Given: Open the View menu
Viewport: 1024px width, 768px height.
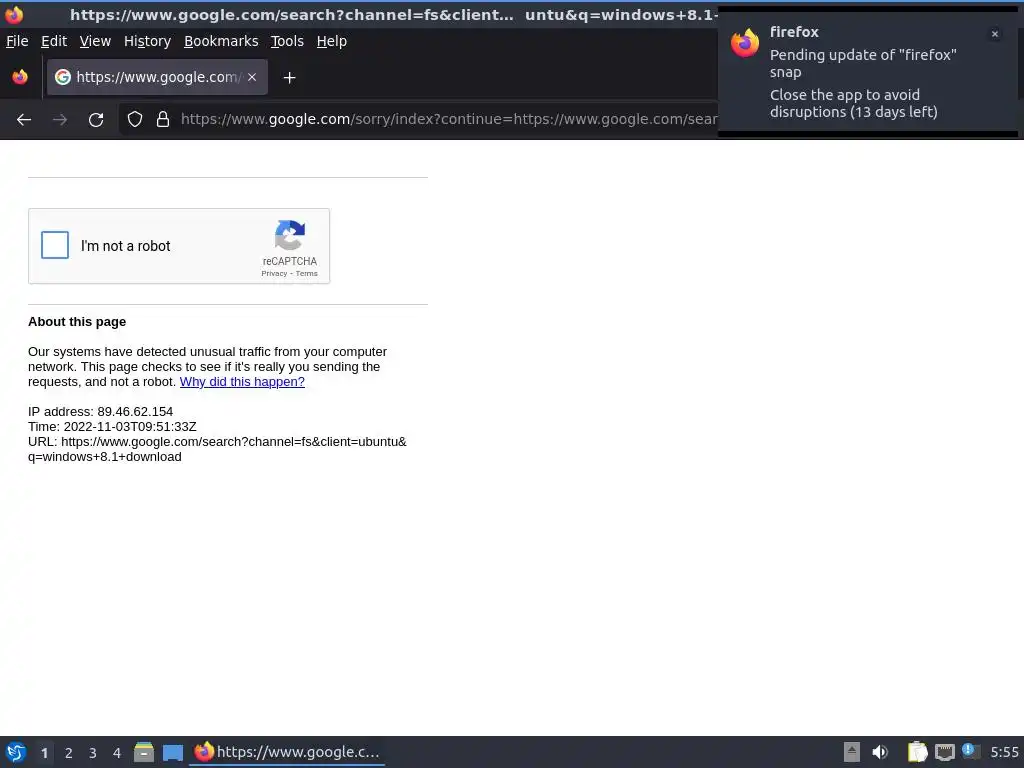Looking at the screenshot, I should click(95, 41).
